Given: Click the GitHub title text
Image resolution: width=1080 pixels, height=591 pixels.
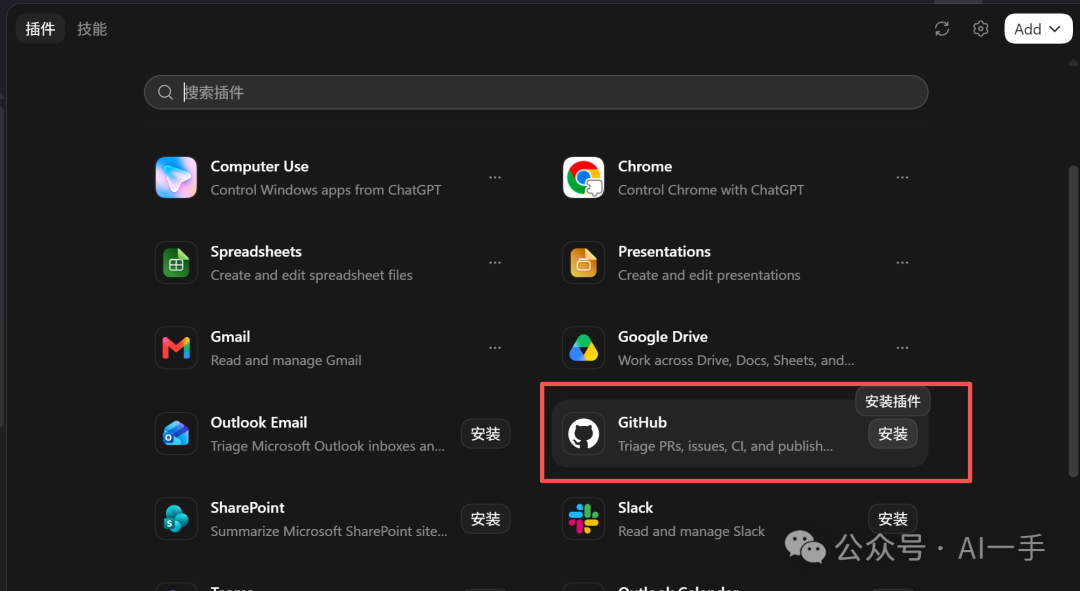Looking at the screenshot, I should pos(642,422).
